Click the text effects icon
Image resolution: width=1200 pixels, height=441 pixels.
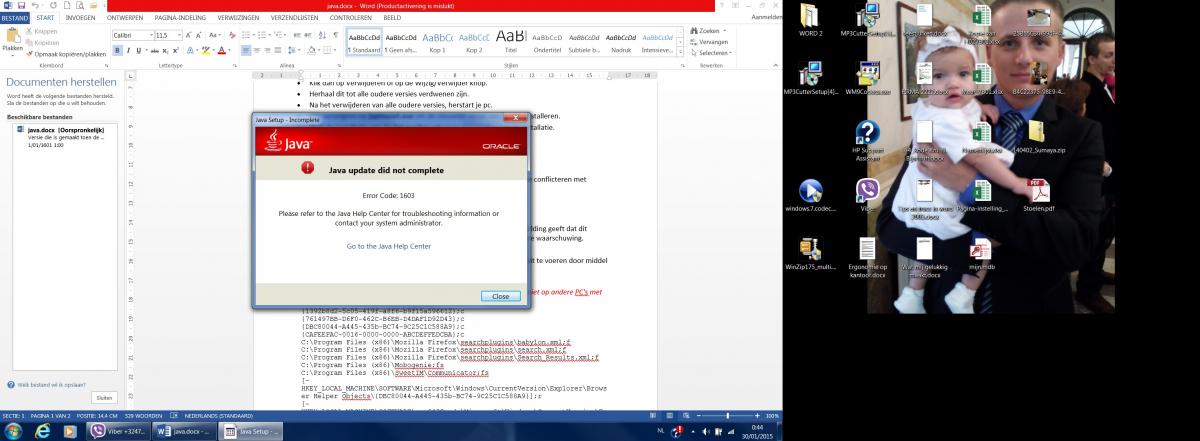(190, 50)
